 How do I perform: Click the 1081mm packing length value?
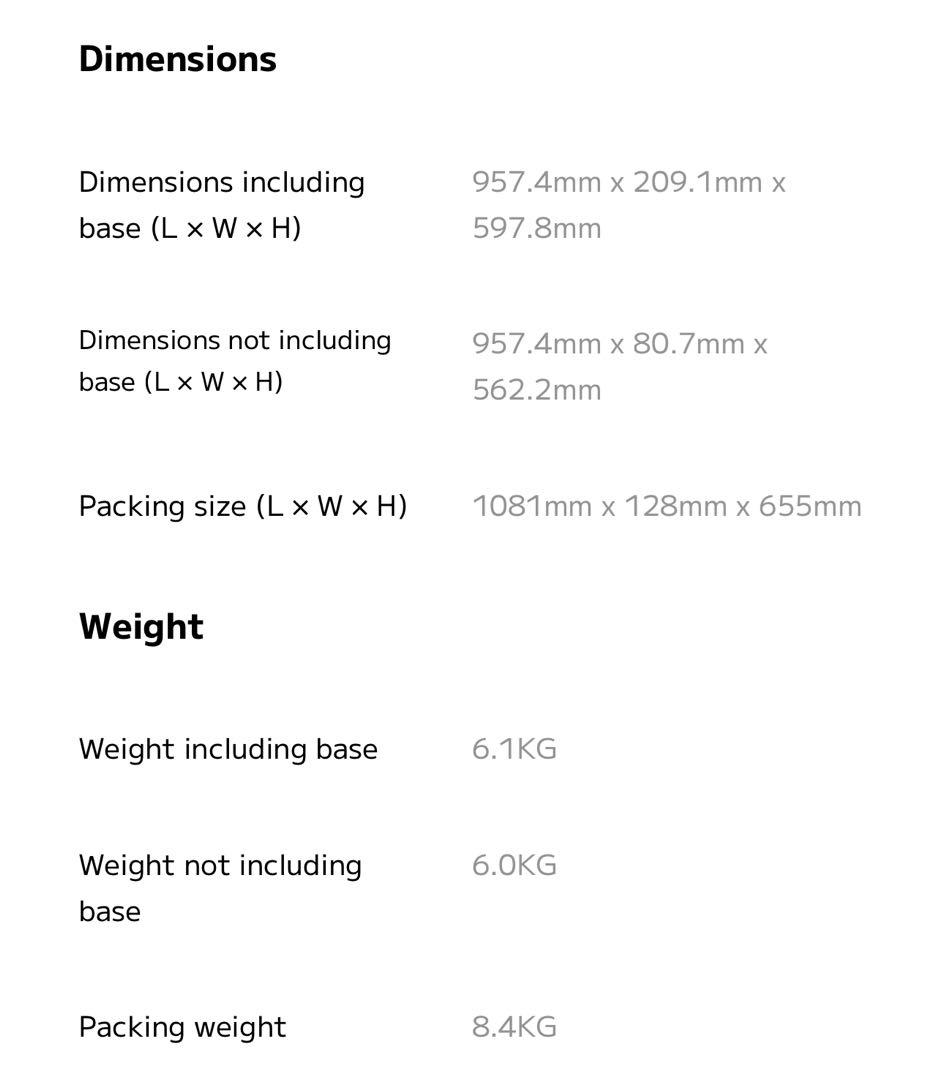(531, 506)
